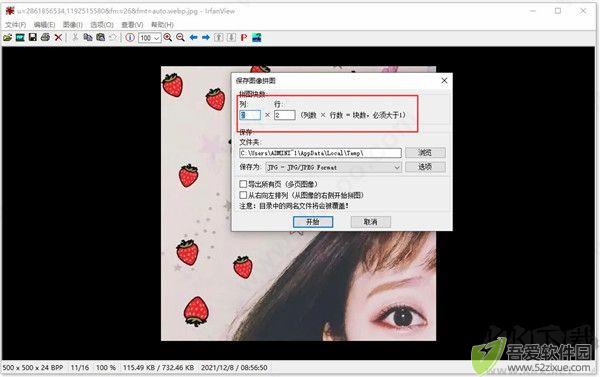Expand the 100 zoom level dropdown
Image resolution: width=600 pixels, height=377 pixels.
point(156,38)
